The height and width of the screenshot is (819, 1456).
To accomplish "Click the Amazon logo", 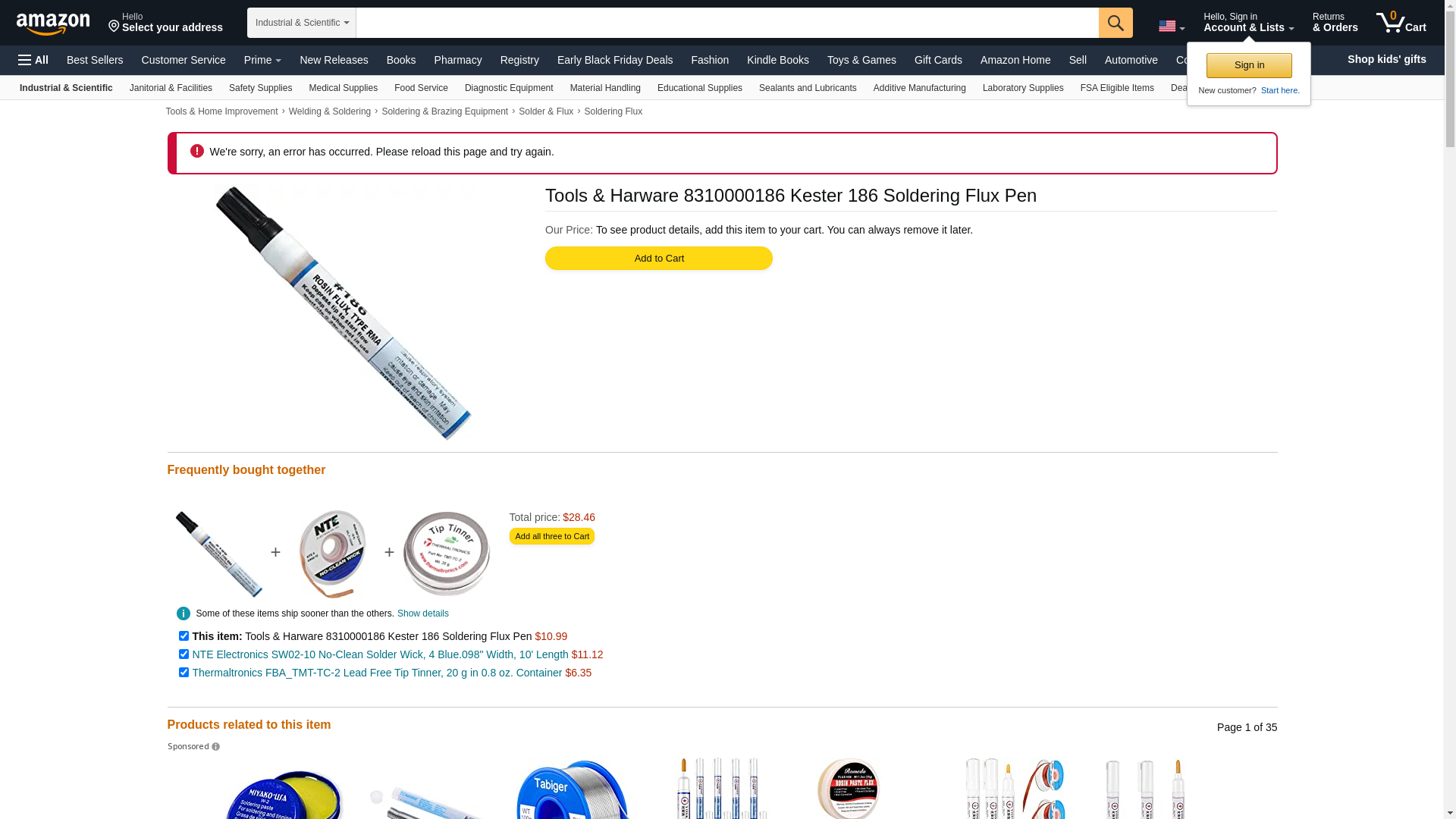I will pyautogui.click(x=53, y=24).
